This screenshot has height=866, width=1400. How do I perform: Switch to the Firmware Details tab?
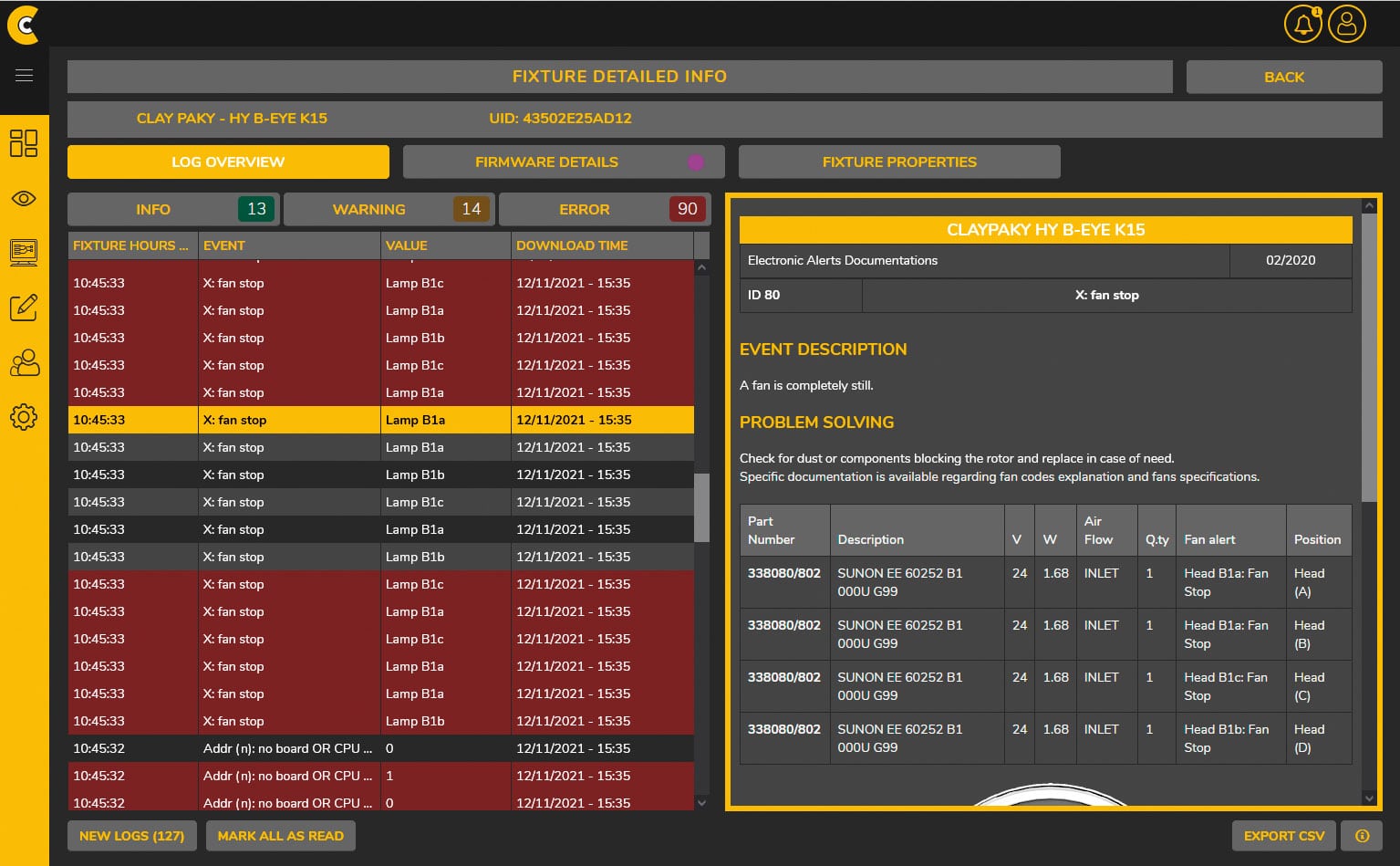[x=563, y=162]
